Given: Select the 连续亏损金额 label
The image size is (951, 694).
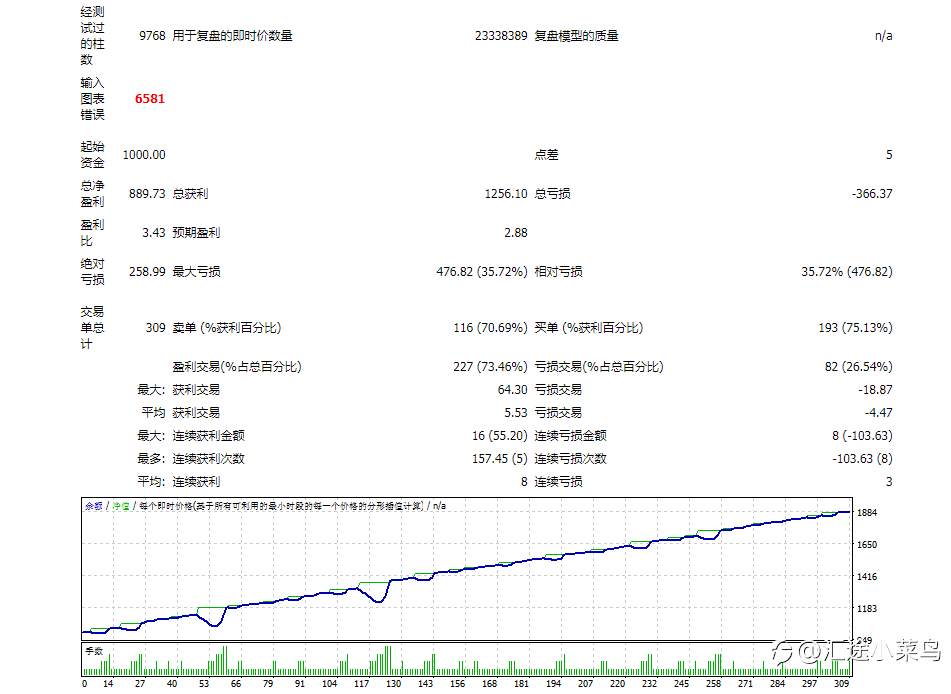Looking at the screenshot, I should point(571,436).
